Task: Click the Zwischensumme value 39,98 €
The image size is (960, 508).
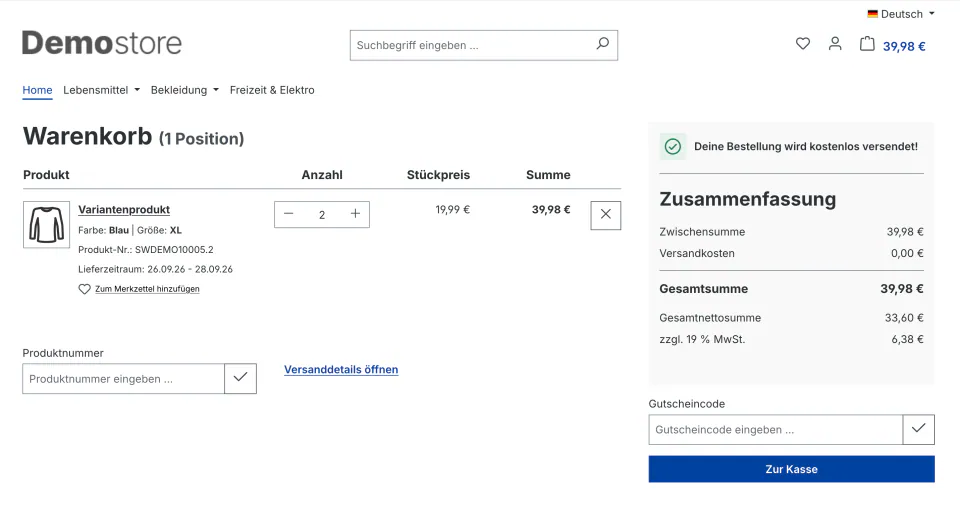Action: [905, 232]
